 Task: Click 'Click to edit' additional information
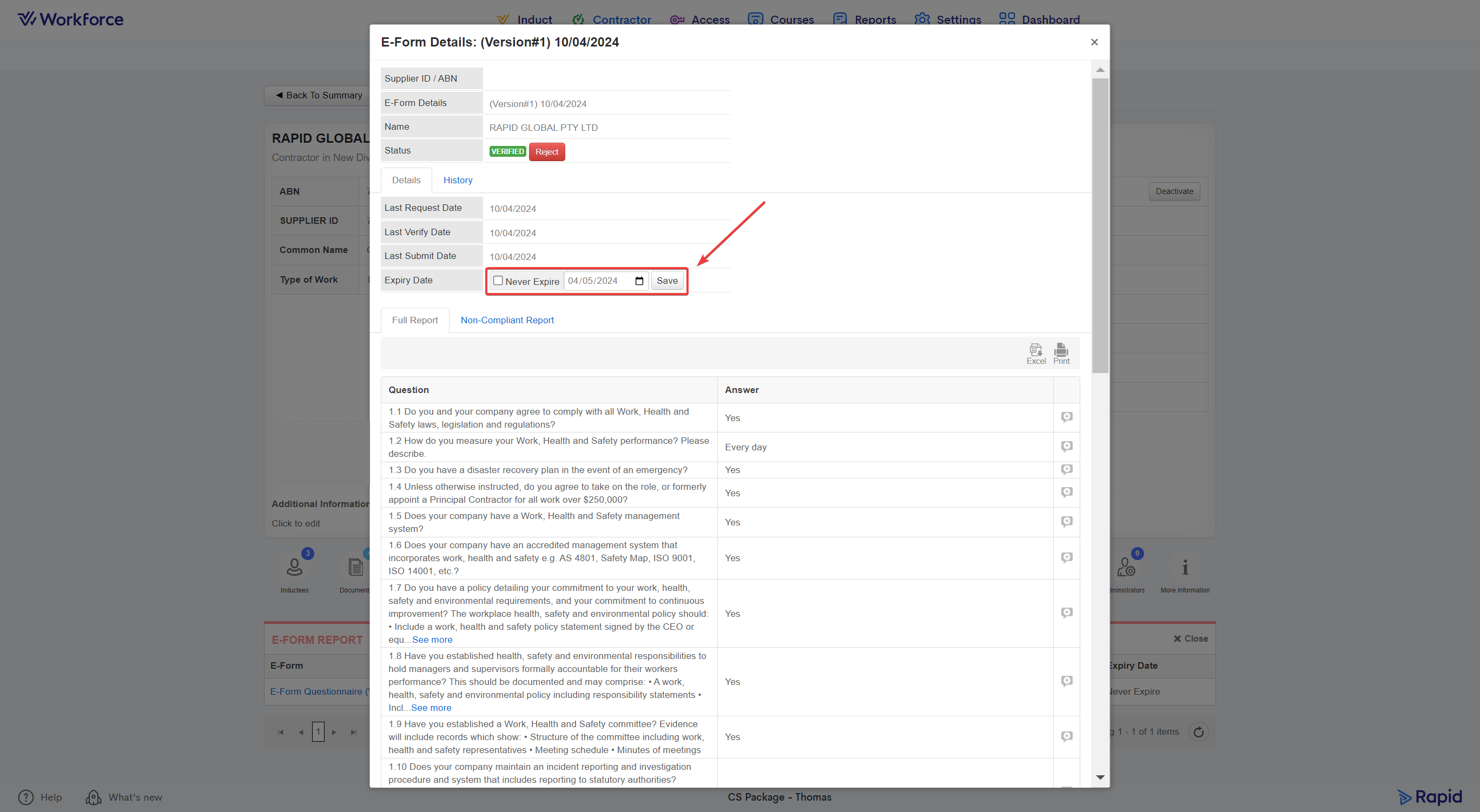[x=295, y=524]
